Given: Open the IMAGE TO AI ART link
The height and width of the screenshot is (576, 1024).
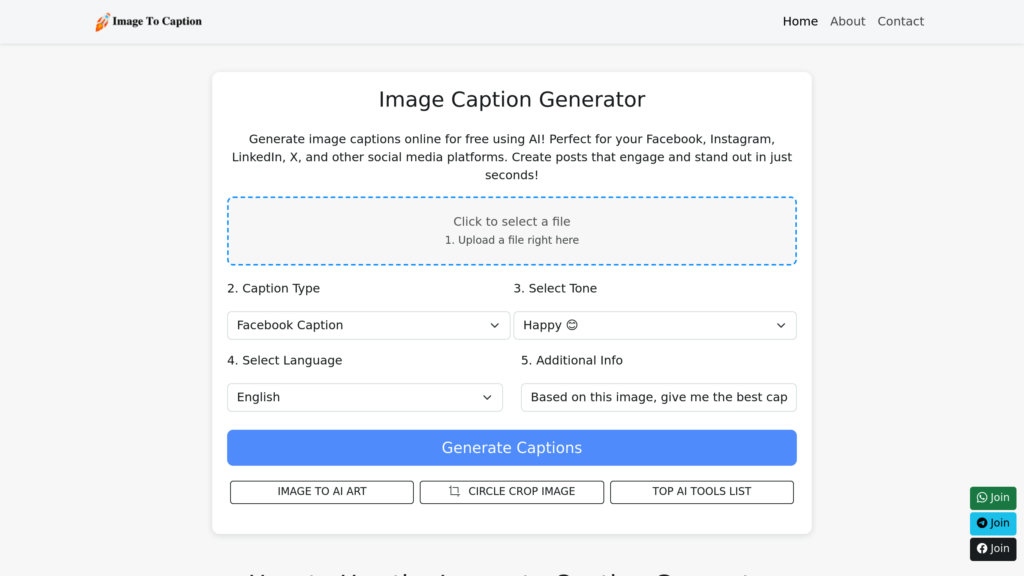Looking at the screenshot, I should click(322, 492).
